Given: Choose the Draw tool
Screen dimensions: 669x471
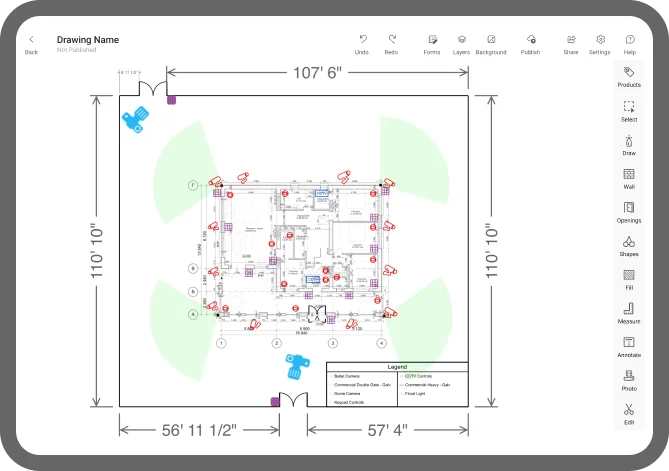Looking at the screenshot, I should [x=629, y=145].
